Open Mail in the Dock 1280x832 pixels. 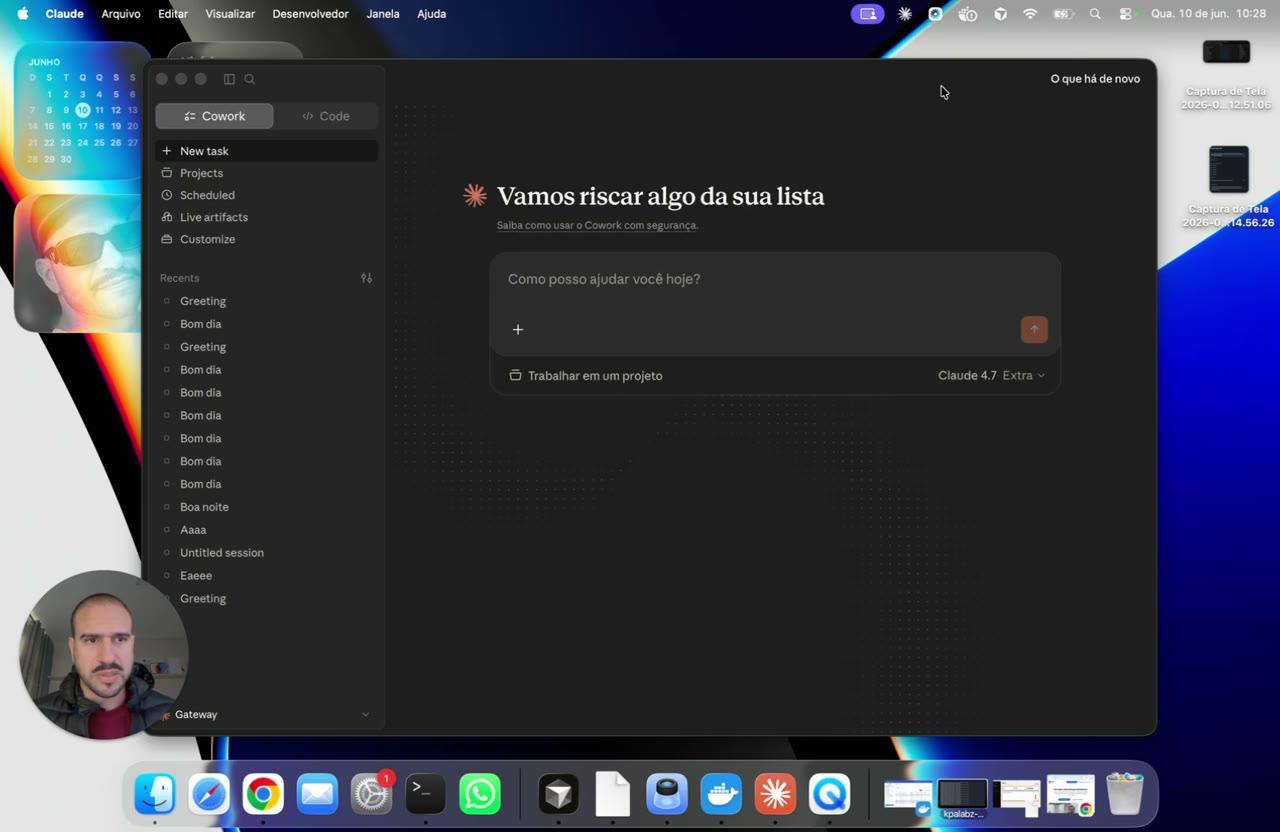point(317,795)
